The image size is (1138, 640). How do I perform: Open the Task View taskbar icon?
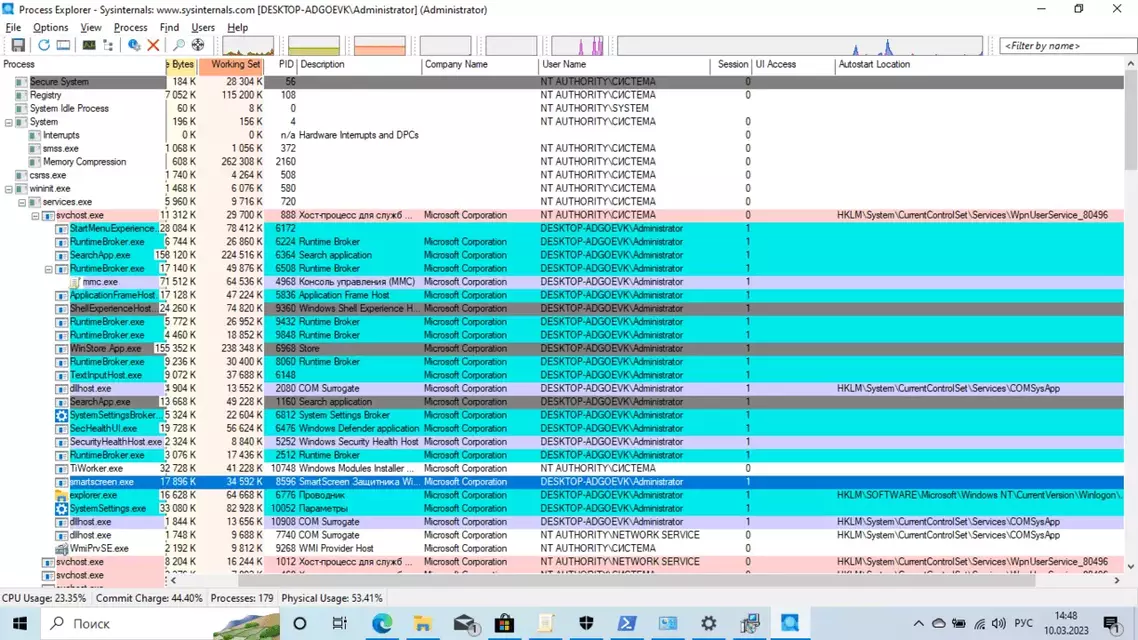(x=340, y=623)
